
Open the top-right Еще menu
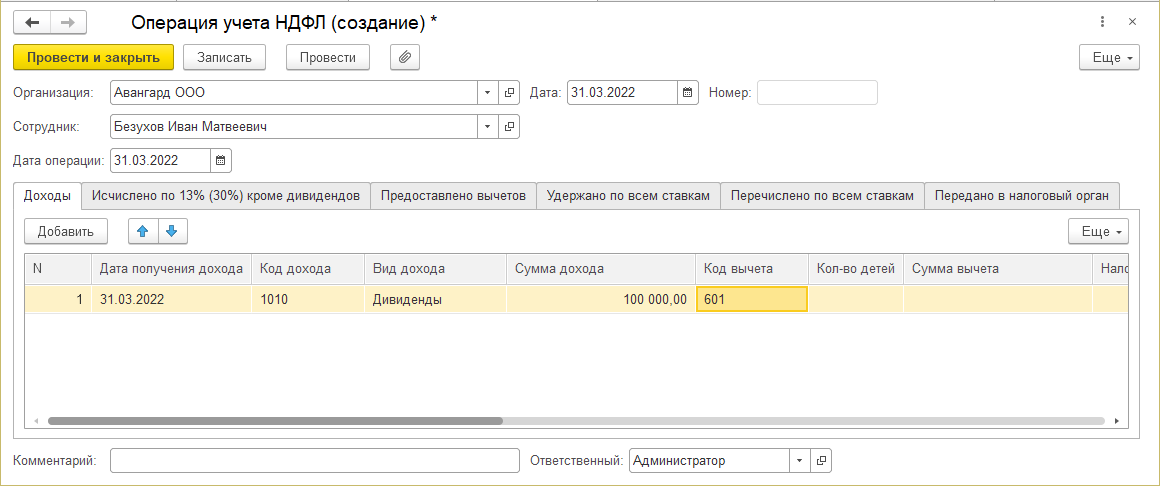coord(1109,57)
